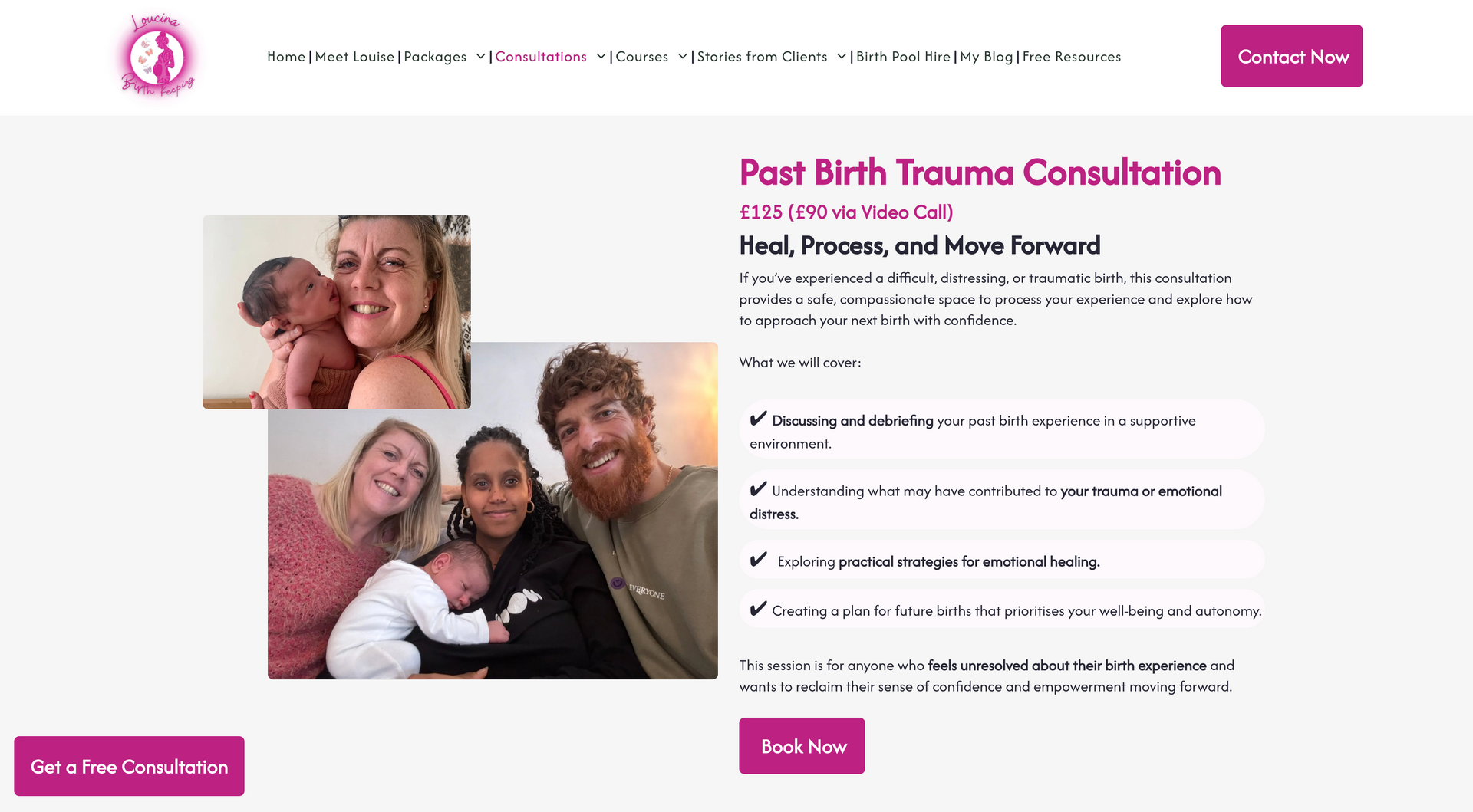Open Birth Pool Hire page

903,57
